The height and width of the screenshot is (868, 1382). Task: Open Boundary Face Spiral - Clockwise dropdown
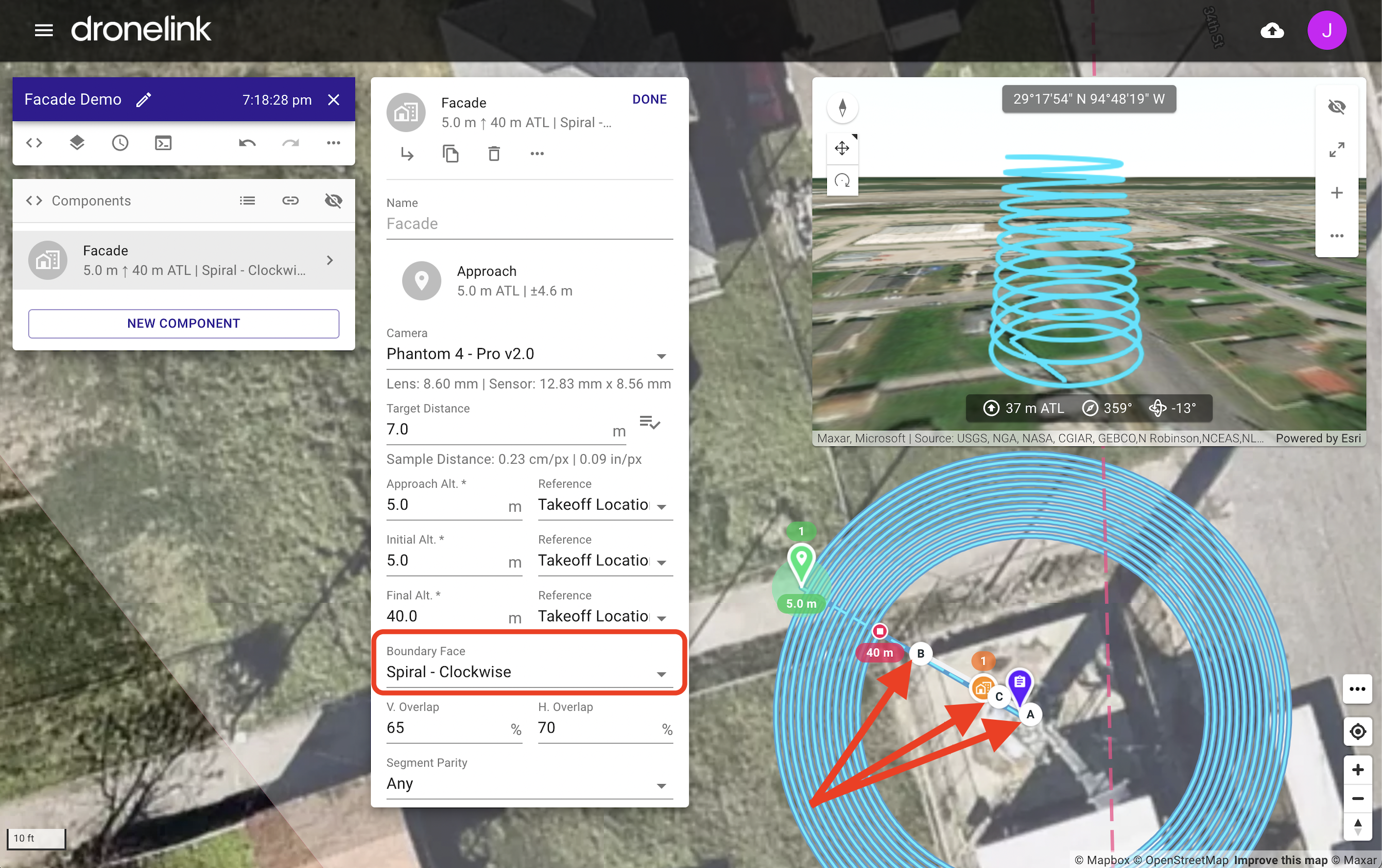click(x=529, y=672)
